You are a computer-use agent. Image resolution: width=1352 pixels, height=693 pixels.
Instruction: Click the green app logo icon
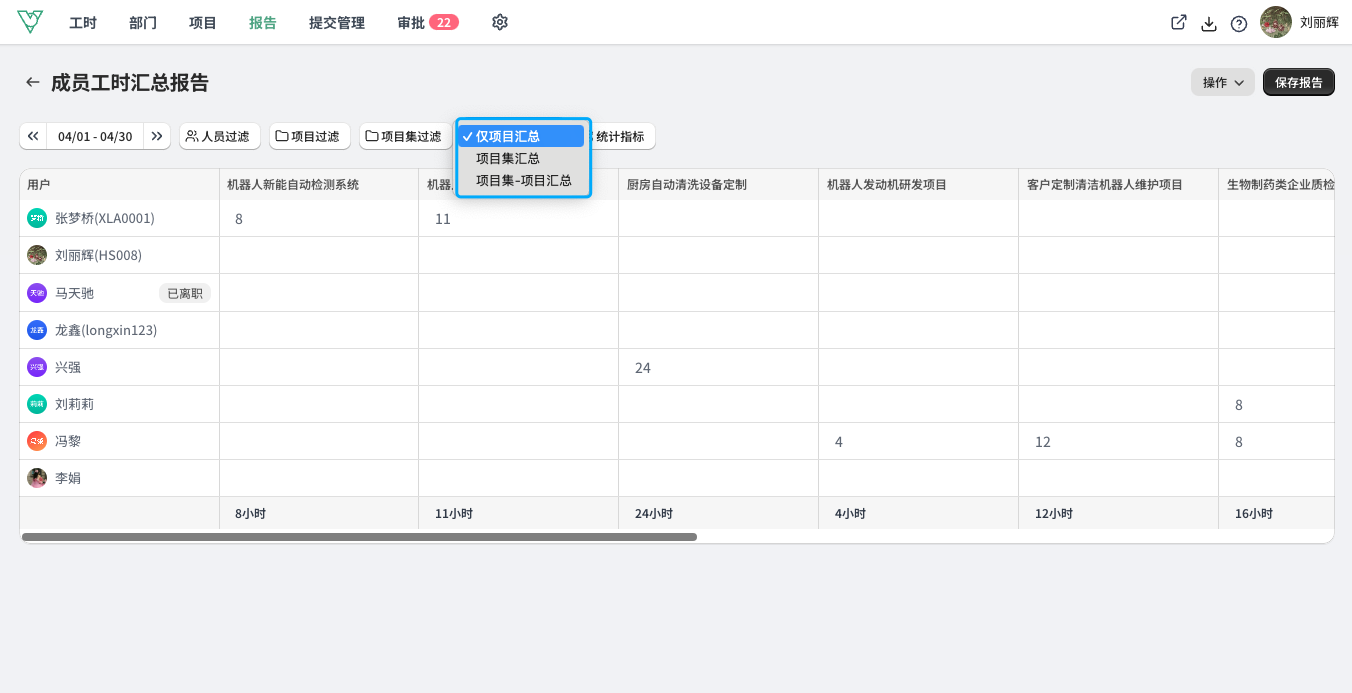pos(30,22)
